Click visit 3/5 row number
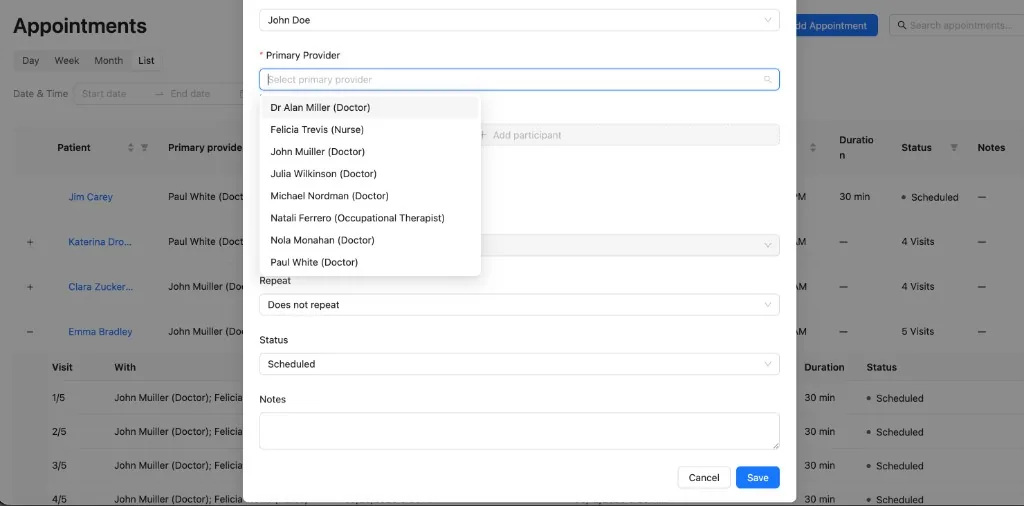 click(x=59, y=466)
